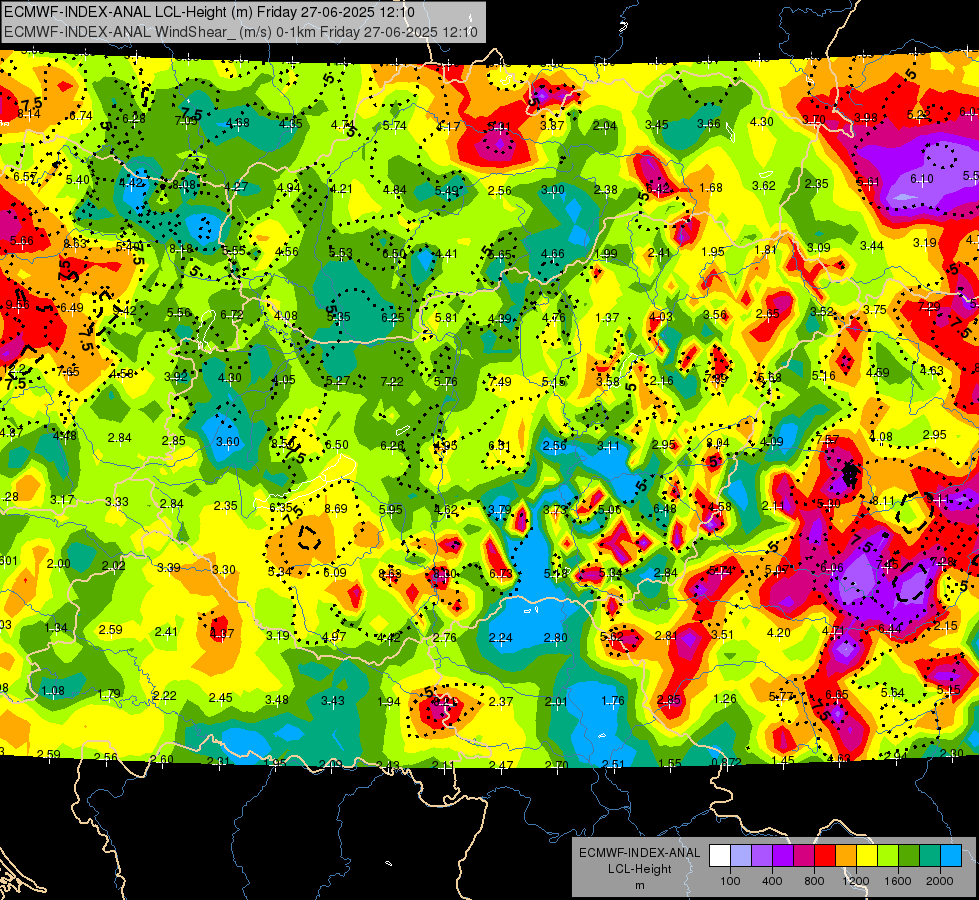This screenshot has height=900, width=979.
Task: Select the grid value 7.22
Action: point(392,381)
